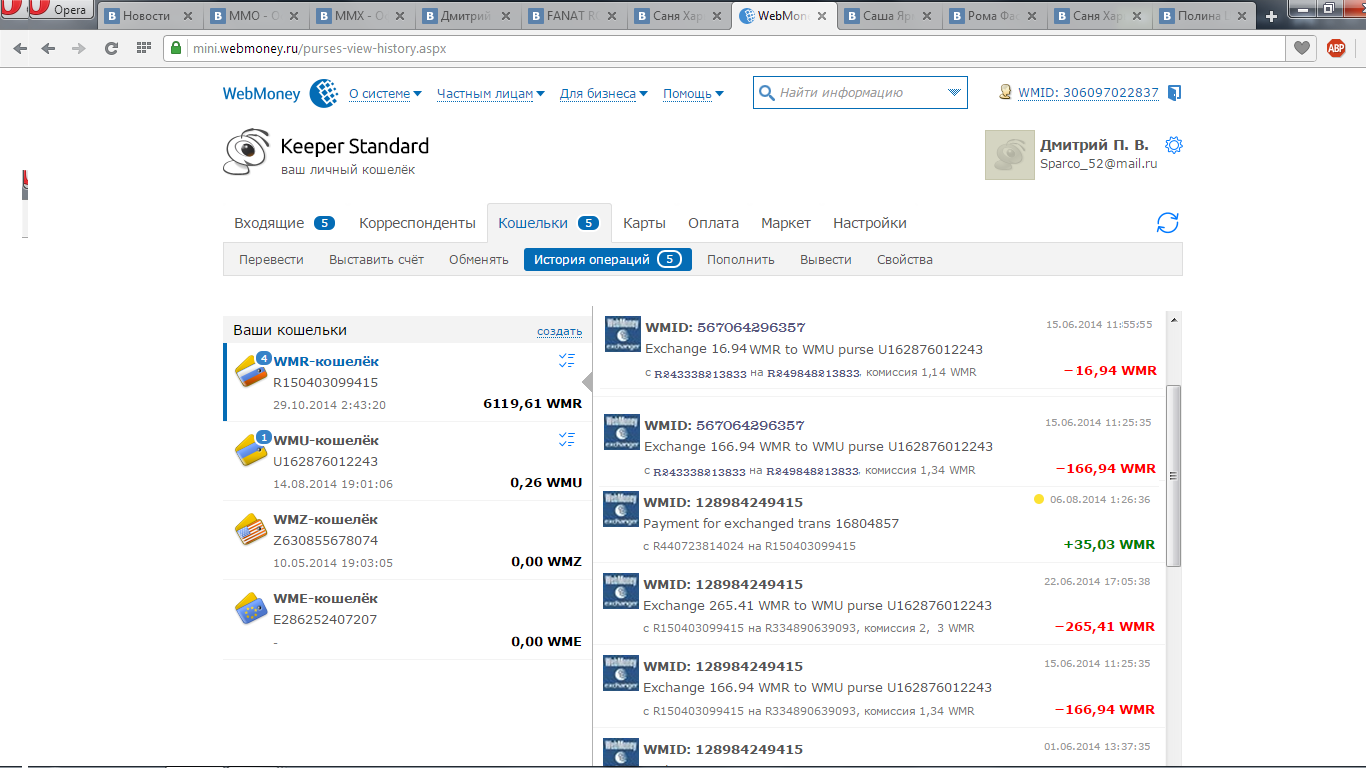Switch to the Настройки tab
1366x768 pixels.
870,223
